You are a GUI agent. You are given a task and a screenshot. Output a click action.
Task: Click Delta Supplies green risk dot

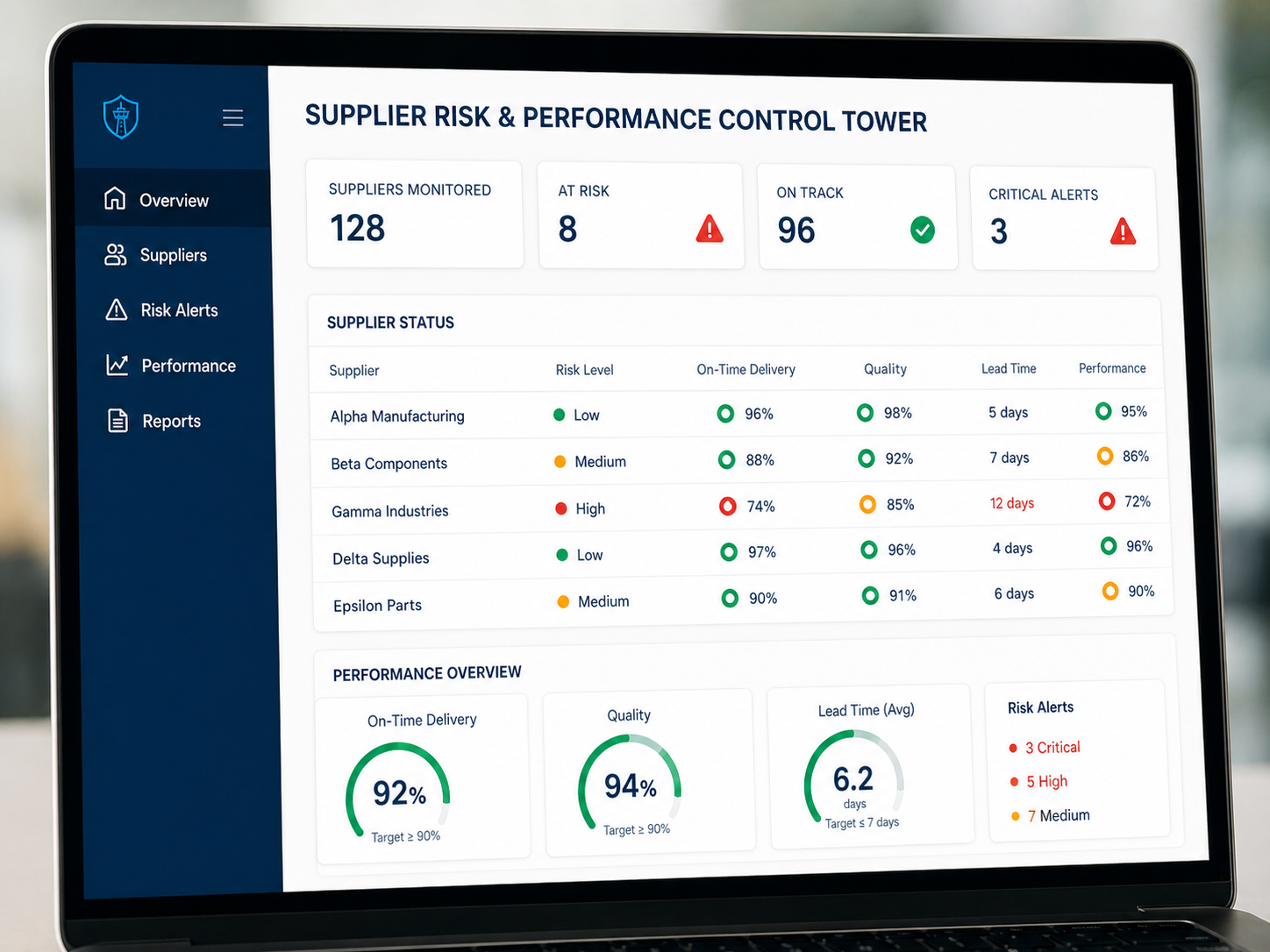(x=562, y=555)
